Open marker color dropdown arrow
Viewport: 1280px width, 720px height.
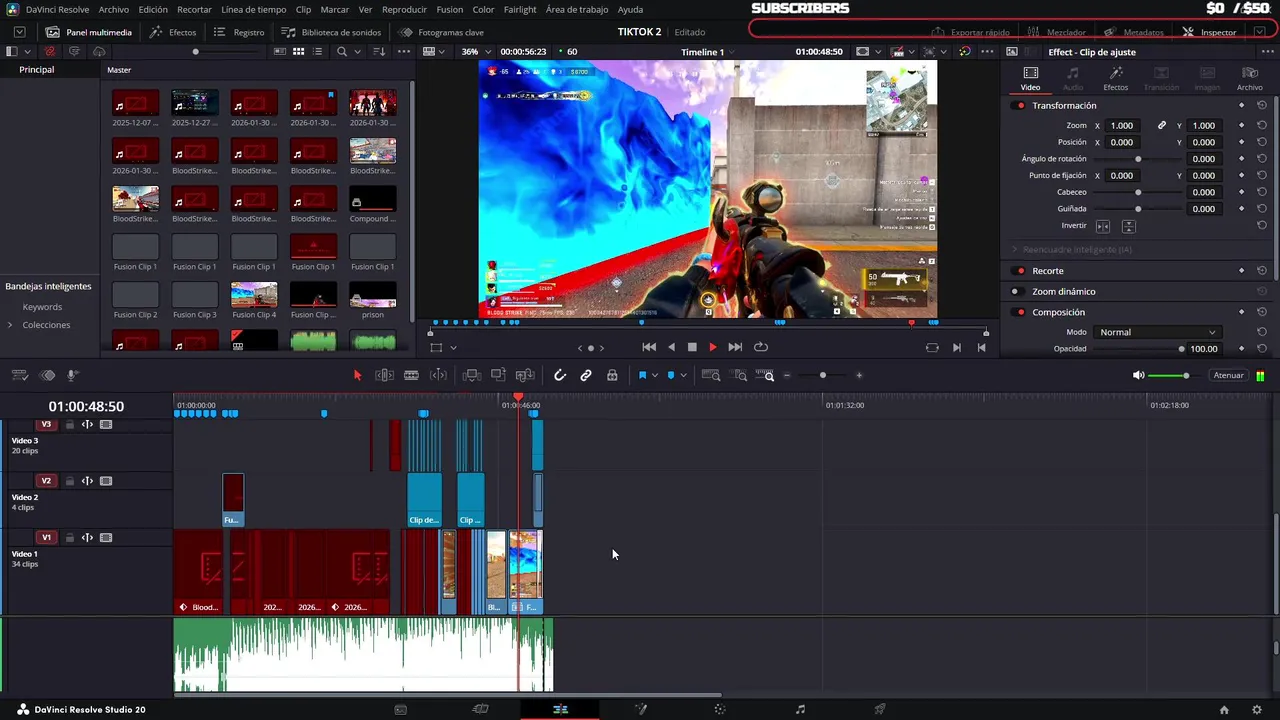pyautogui.click(x=684, y=375)
